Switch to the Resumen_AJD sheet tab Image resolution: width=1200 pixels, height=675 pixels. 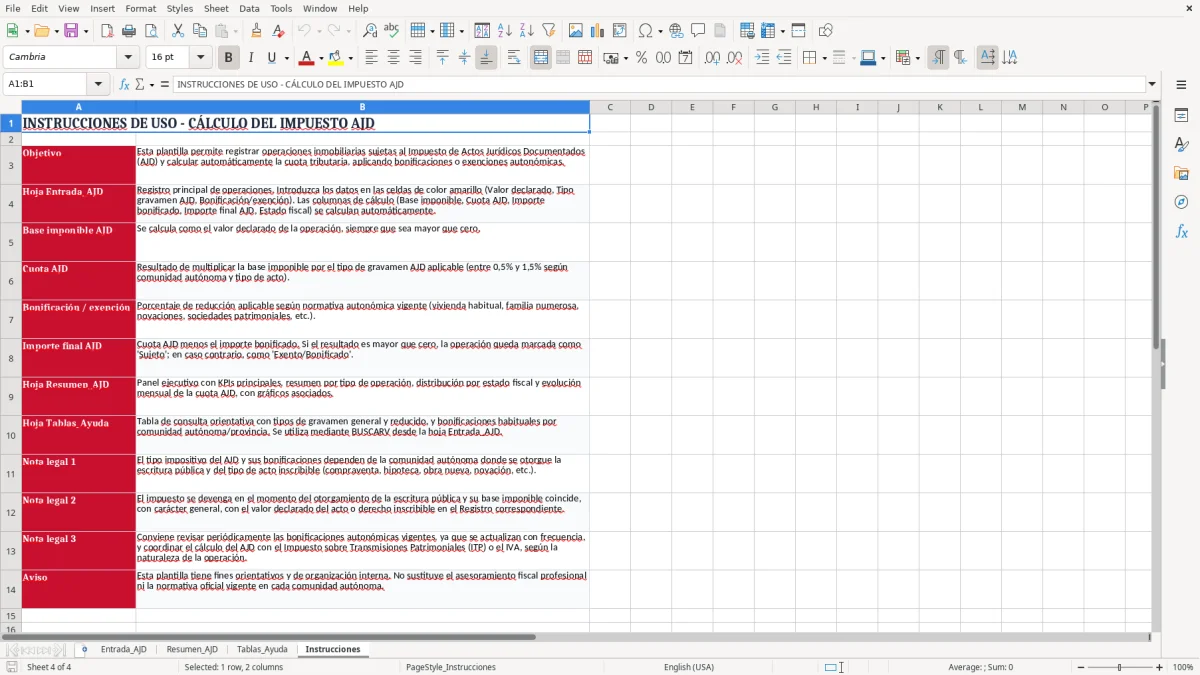pos(192,649)
